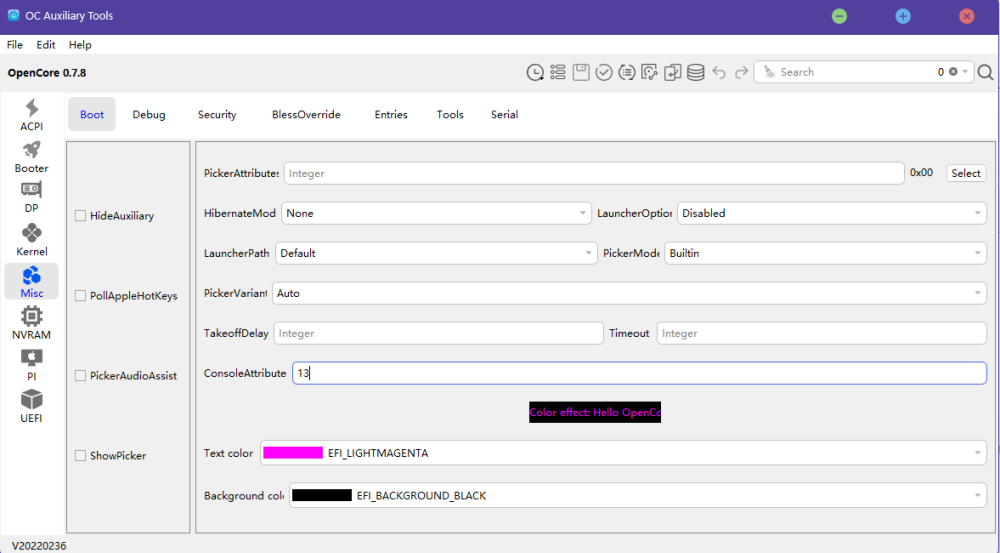The image size is (1000, 553).
Task: Click the undo arrow icon
Action: point(719,72)
